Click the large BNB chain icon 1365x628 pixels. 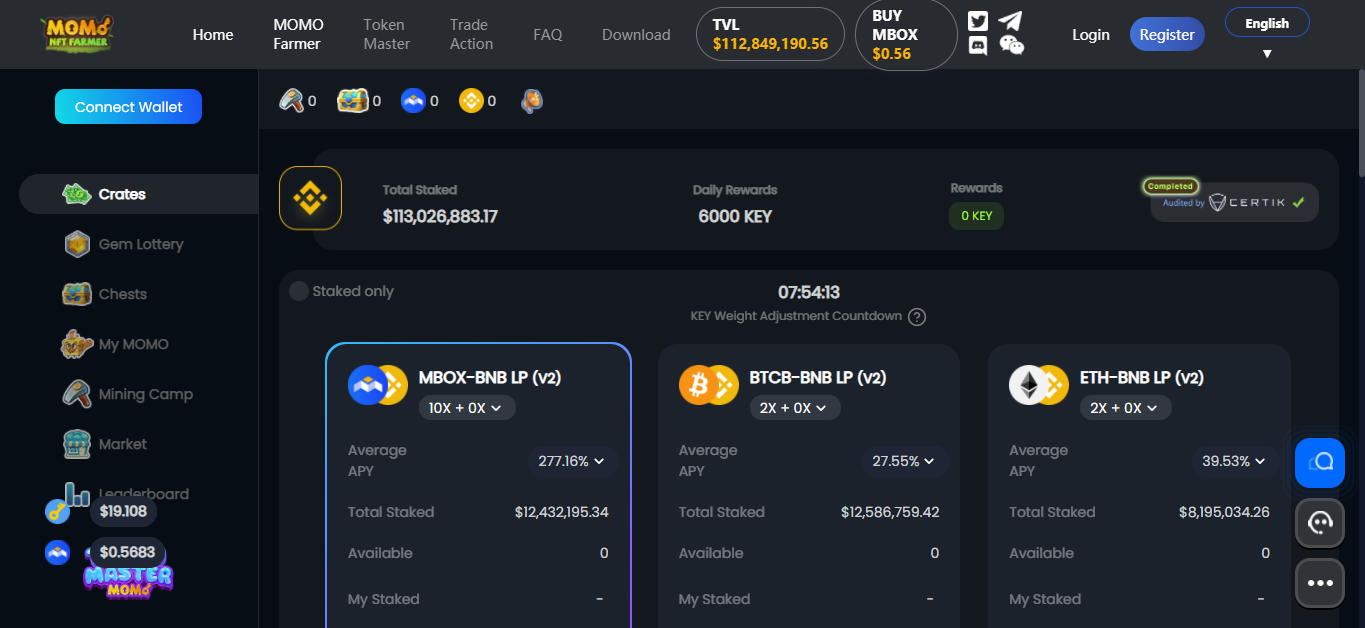310,198
